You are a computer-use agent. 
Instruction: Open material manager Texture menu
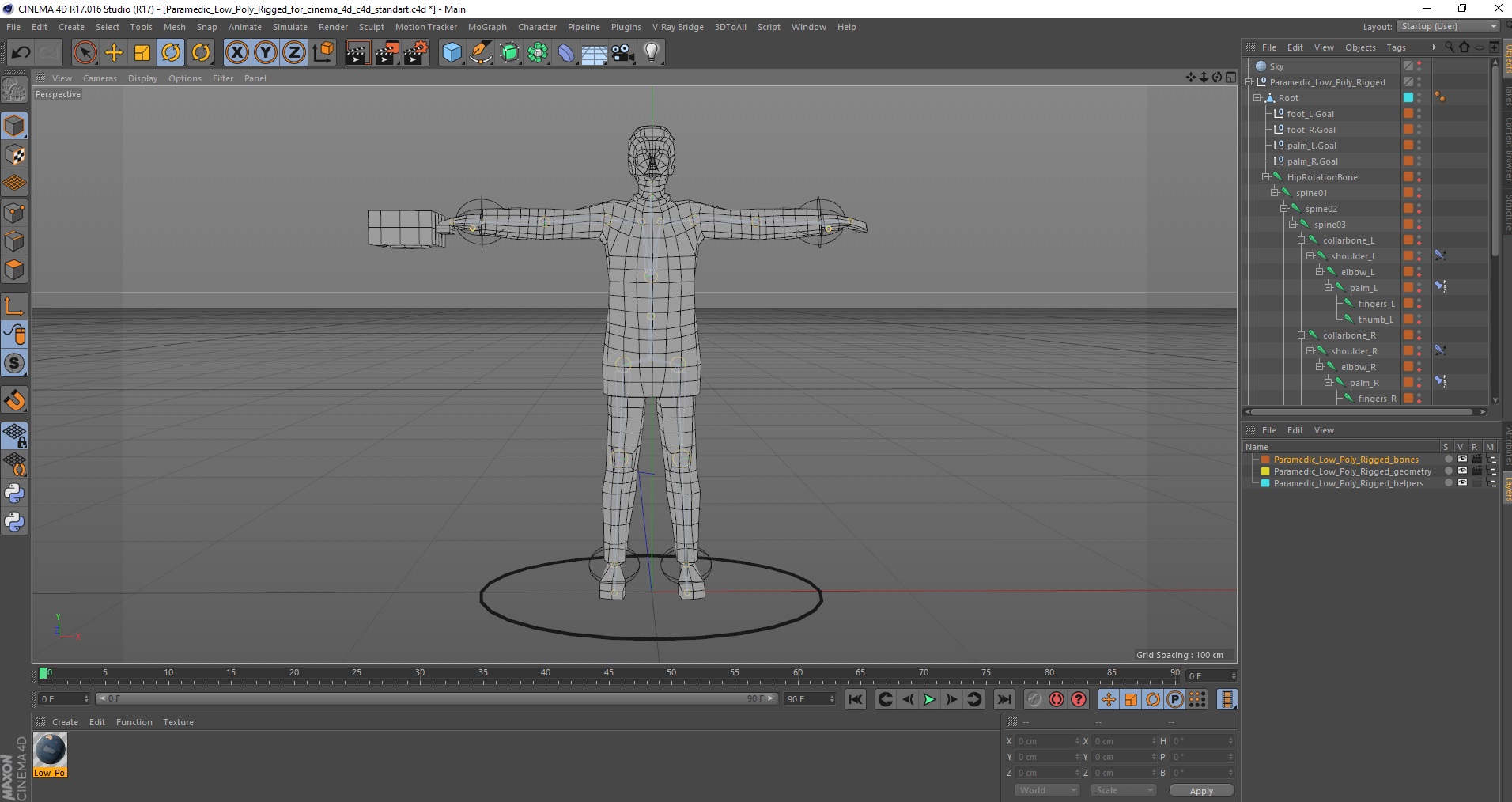click(178, 722)
